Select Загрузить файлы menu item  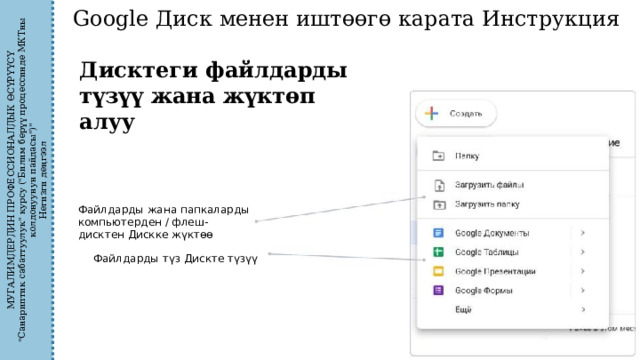pos(513,185)
